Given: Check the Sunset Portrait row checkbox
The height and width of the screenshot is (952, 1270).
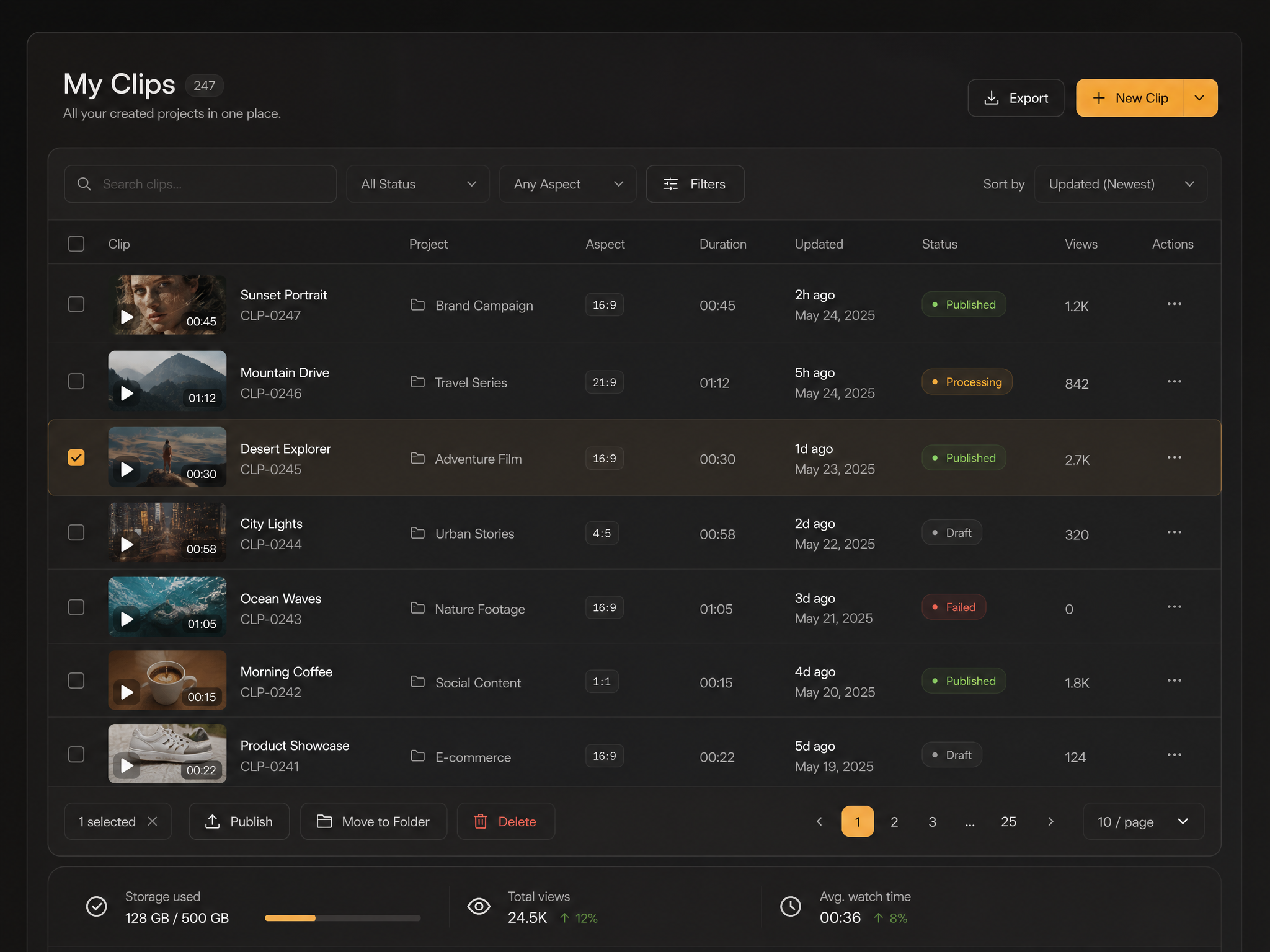Looking at the screenshot, I should [76, 304].
